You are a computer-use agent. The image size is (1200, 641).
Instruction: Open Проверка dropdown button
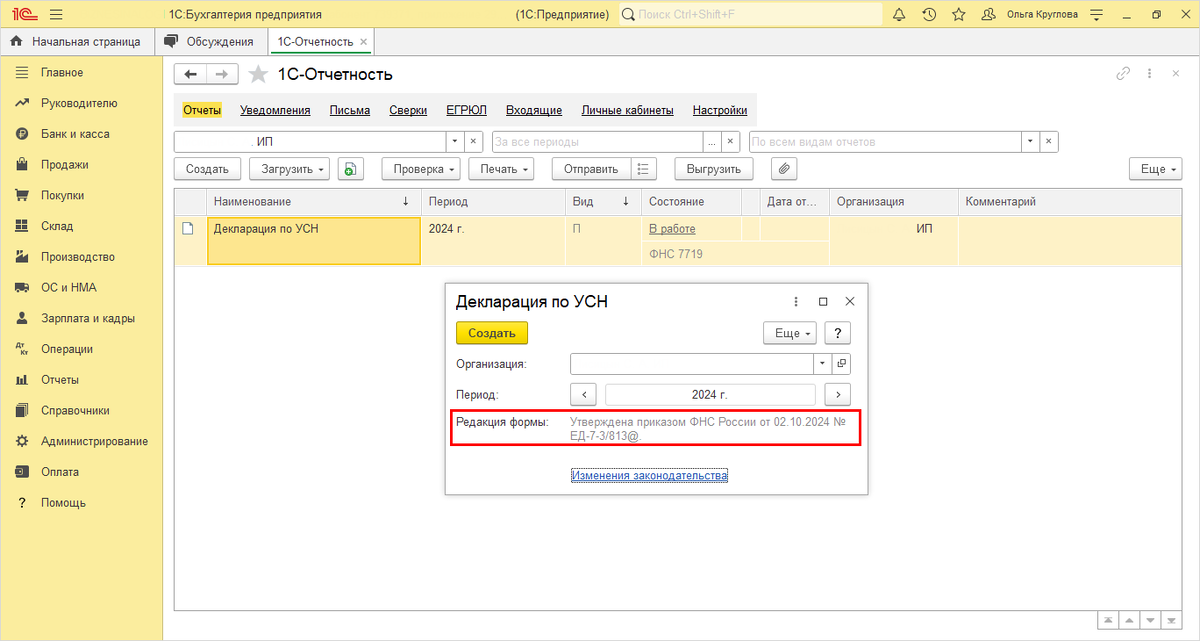point(420,169)
